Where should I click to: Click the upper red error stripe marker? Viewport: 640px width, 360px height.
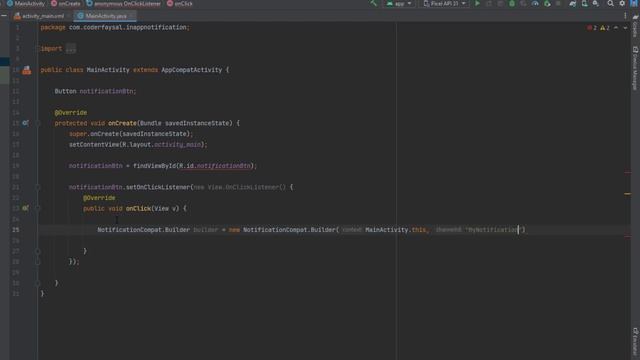click(x=627, y=173)
